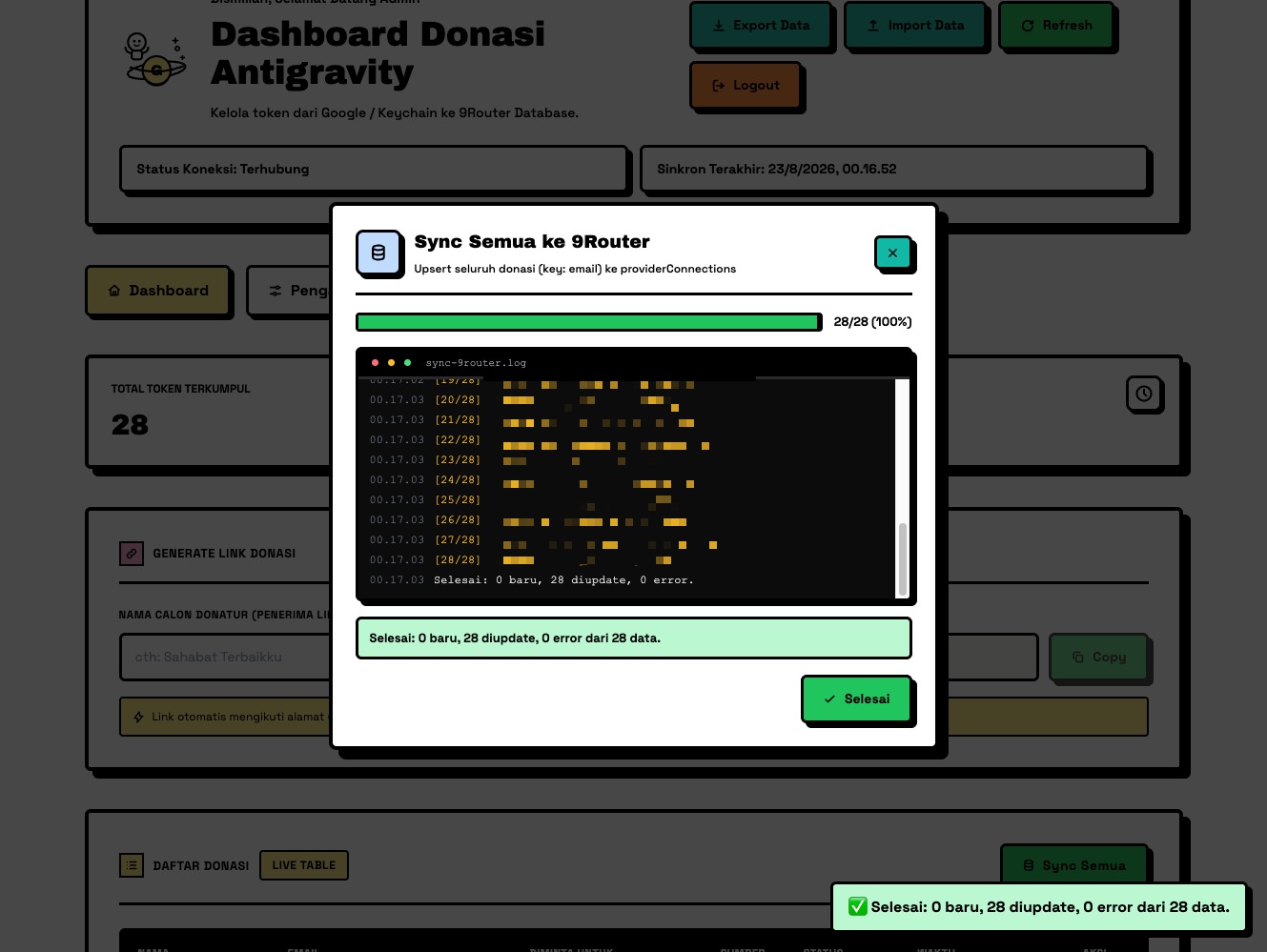Click the sync-9router.log filename
1267x952 pixels.
pyautogui.click(x=476, y=363)
